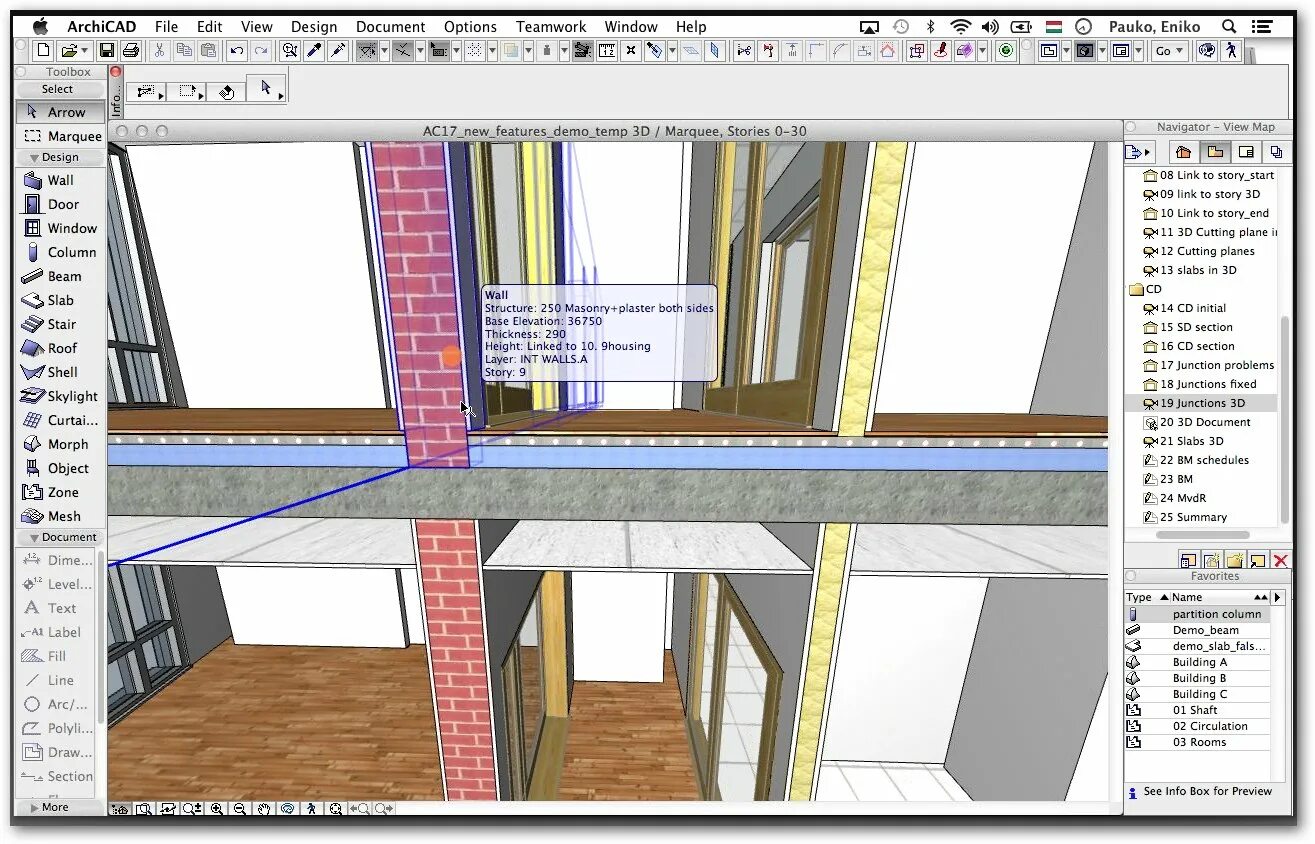Open Spotlight search in menu bar
This screenshot has width=1315, height=844.
coord(1229,27)
